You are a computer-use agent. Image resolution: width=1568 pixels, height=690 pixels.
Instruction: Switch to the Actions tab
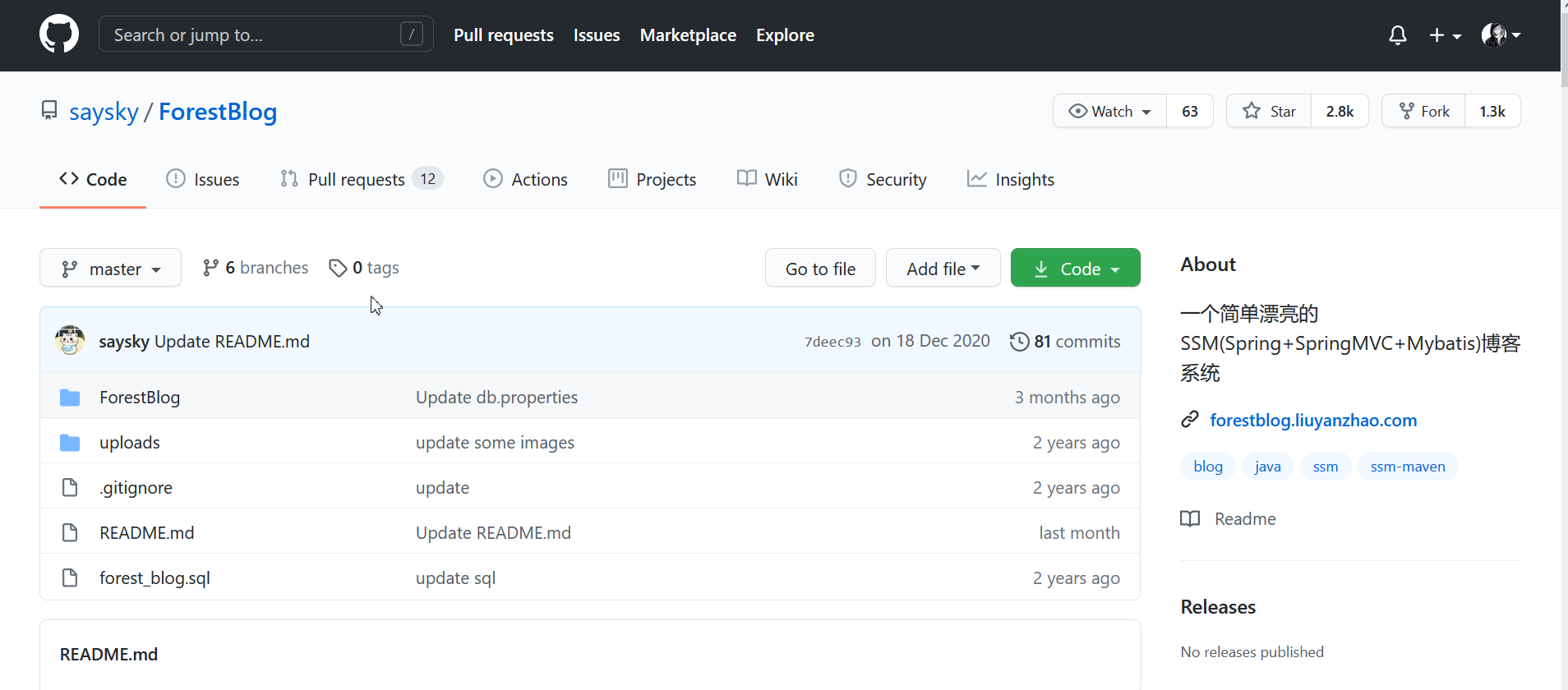point(525,179)
